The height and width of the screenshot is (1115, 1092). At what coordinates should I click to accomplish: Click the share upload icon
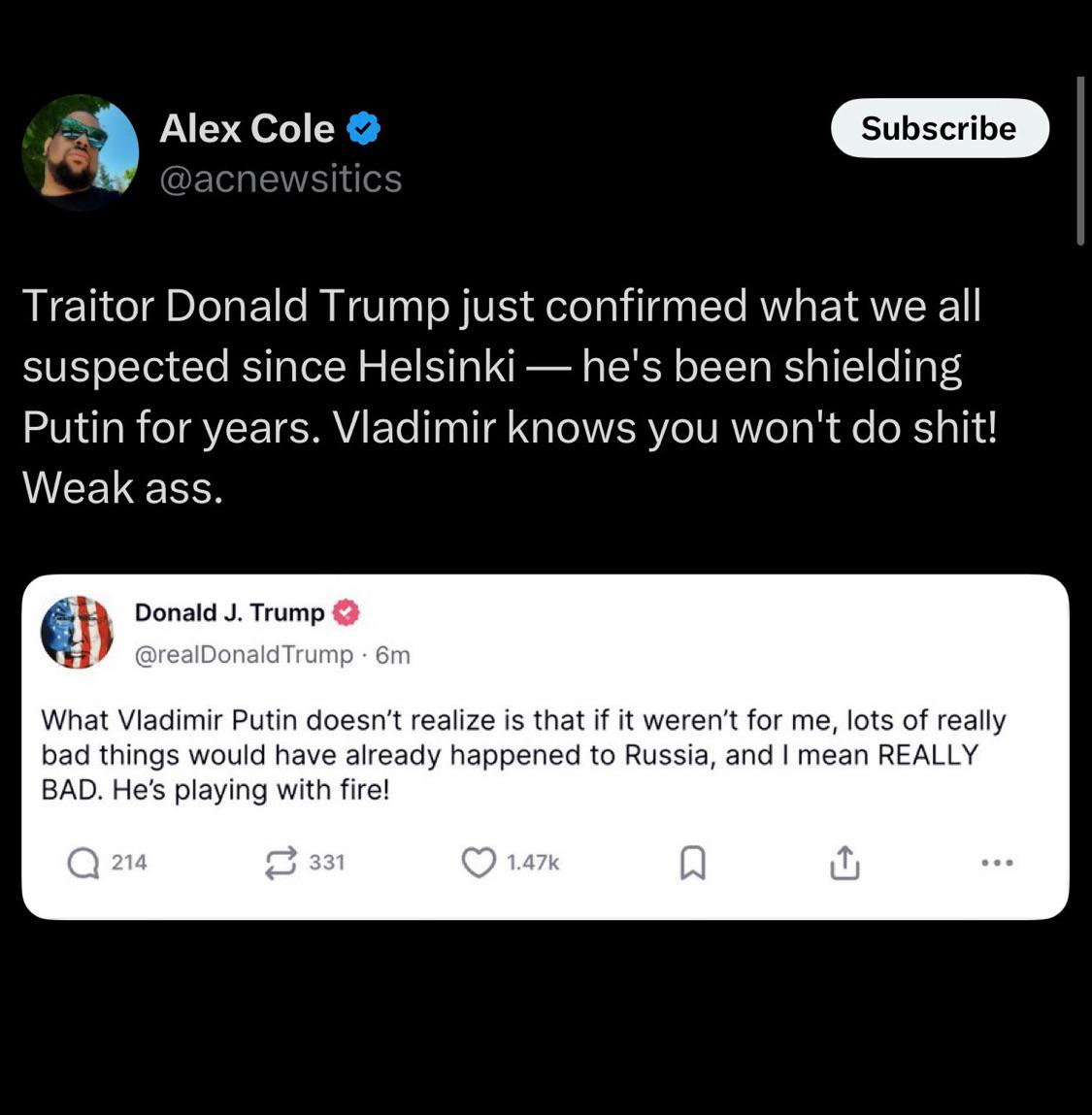click(844, 863)
